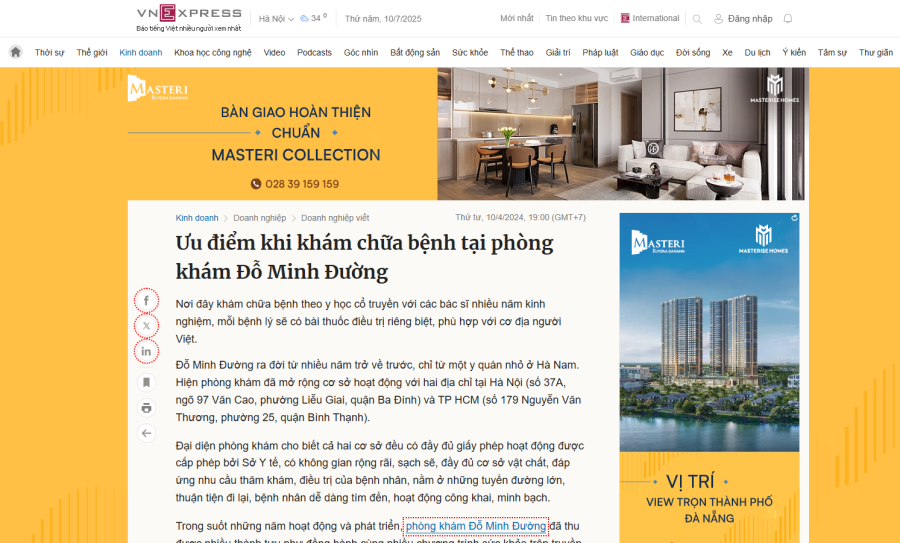This screenshot has width=900, height=543.
Task: Share article on Facebook icon
Action: (x=146, y=301)
